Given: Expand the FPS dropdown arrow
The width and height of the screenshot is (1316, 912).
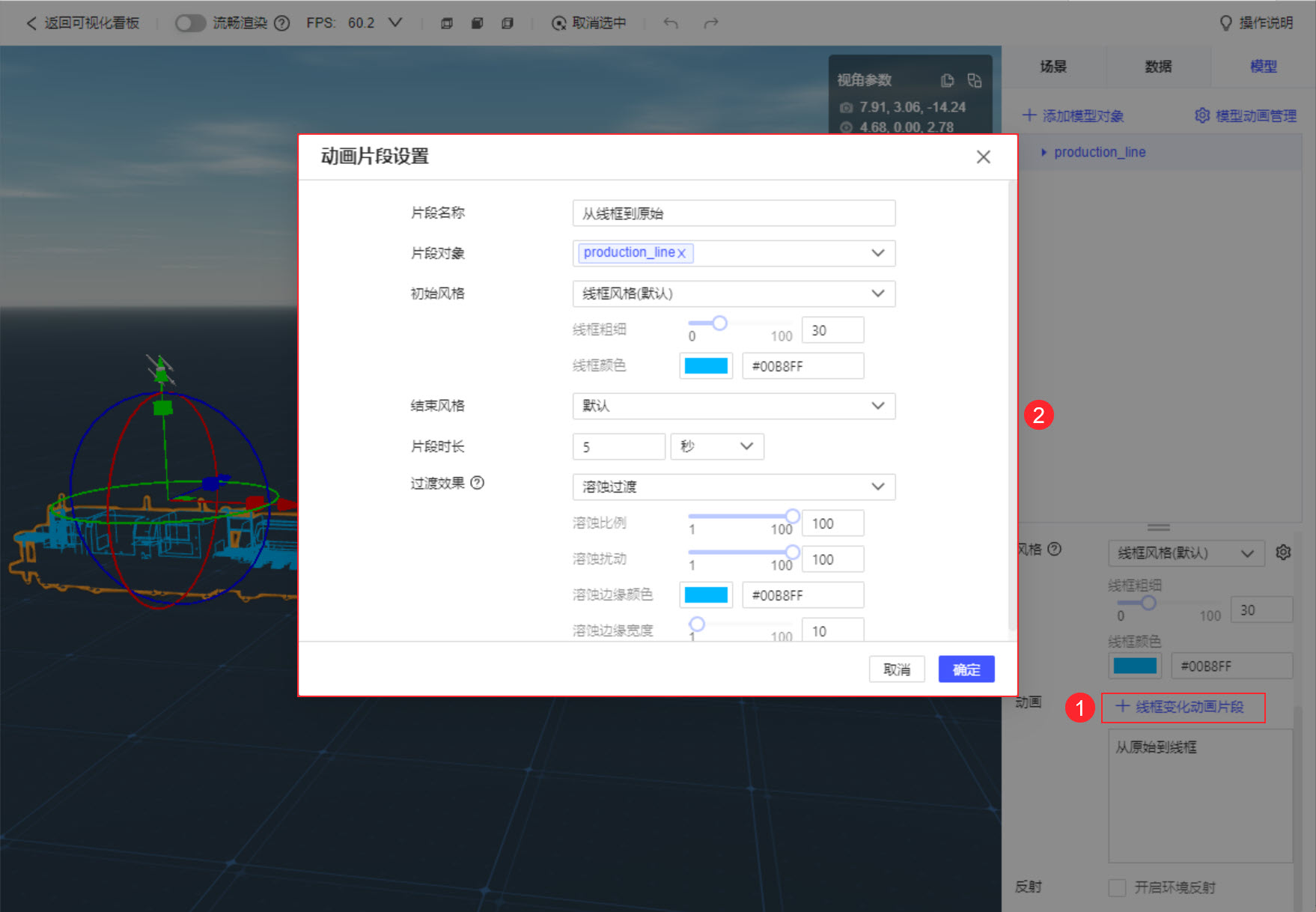Looking at the screenshot, I should (395, 22).
